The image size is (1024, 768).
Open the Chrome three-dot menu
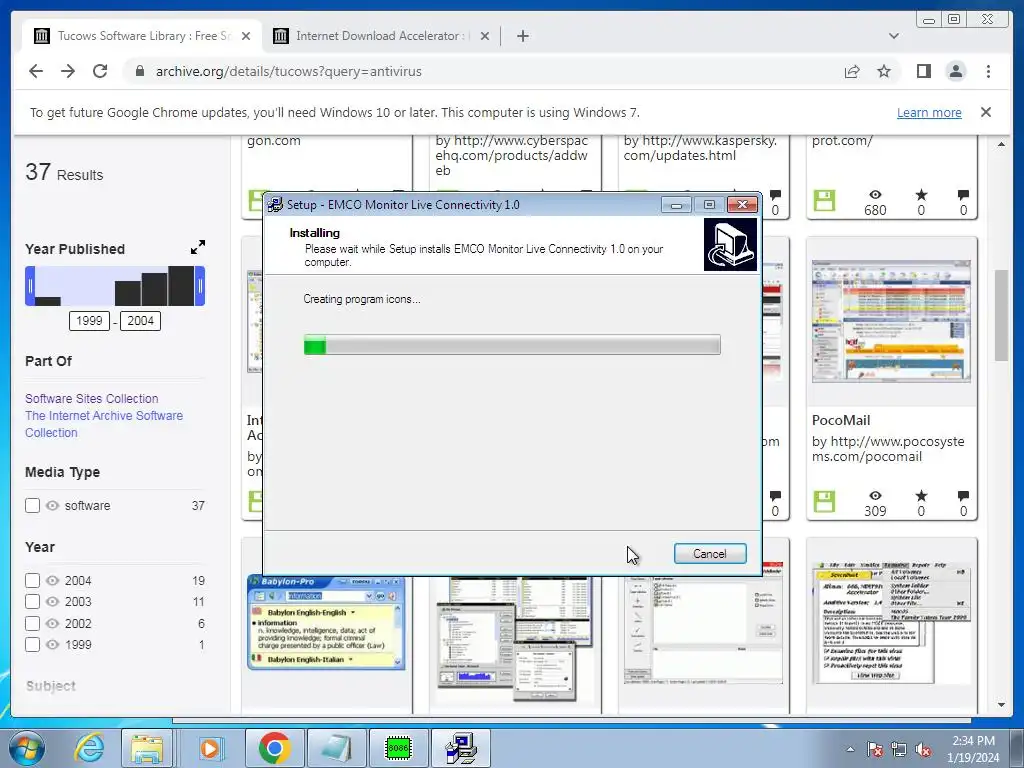988,71
